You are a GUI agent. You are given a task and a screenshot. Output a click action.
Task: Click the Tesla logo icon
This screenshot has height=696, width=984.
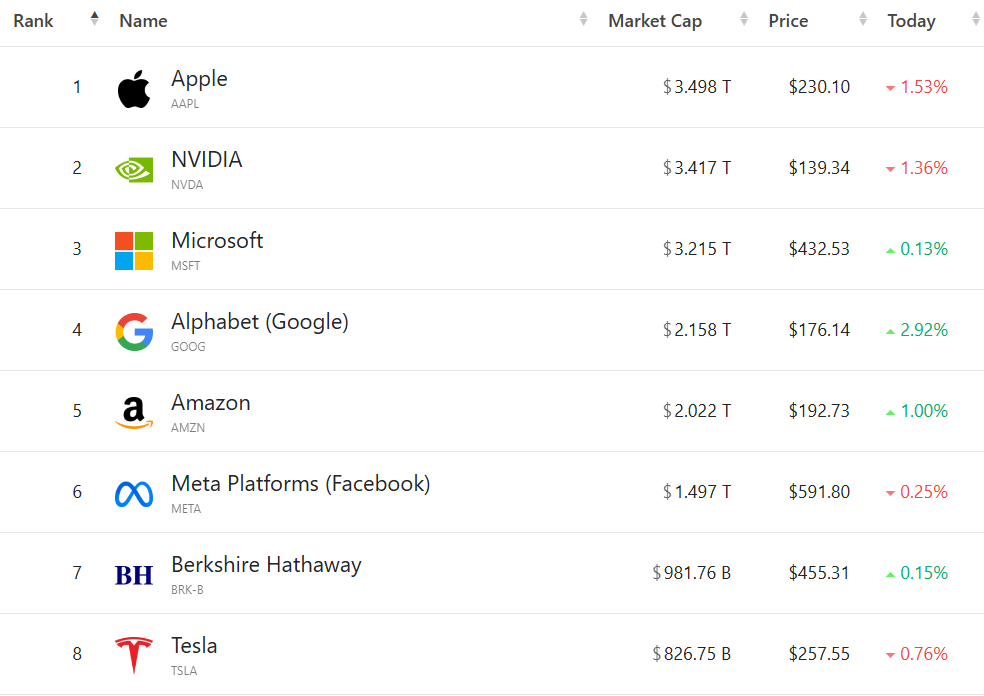click(x=134, y=655)
